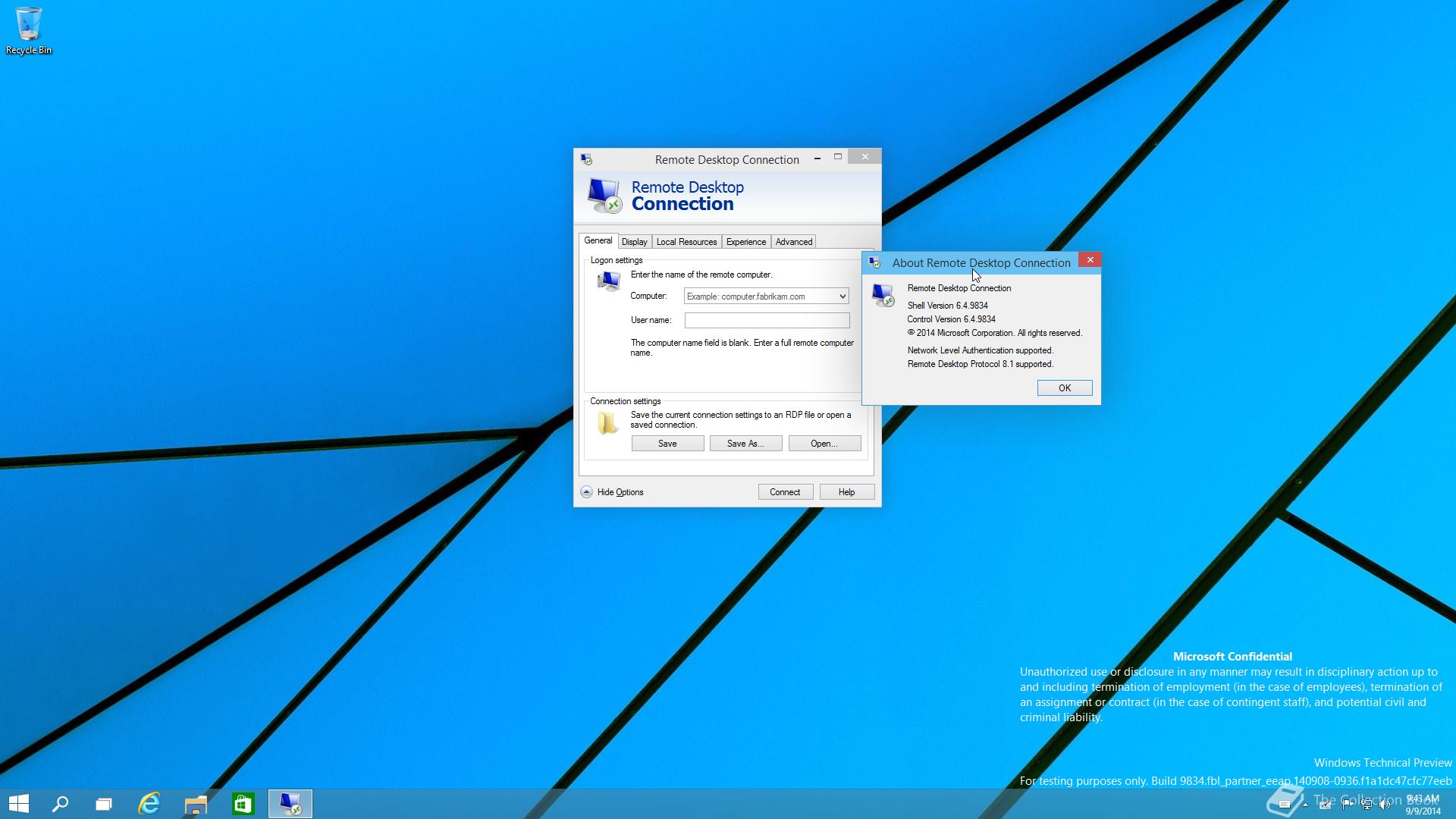Close the Remote Desktop Connection window
The width and height of the screenshot is (1456, 819).
(864, 156)
